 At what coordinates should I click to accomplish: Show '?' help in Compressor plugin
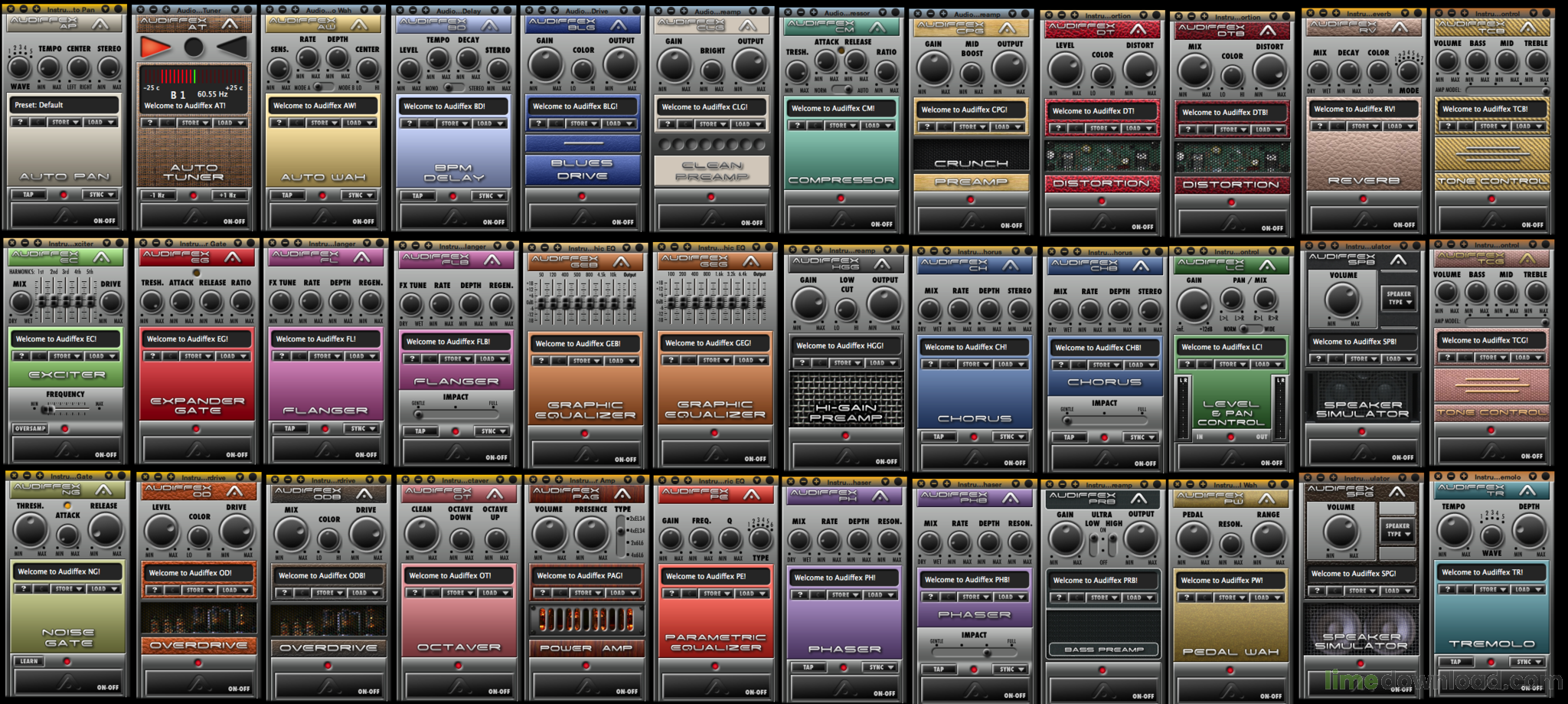pos(797,126)
